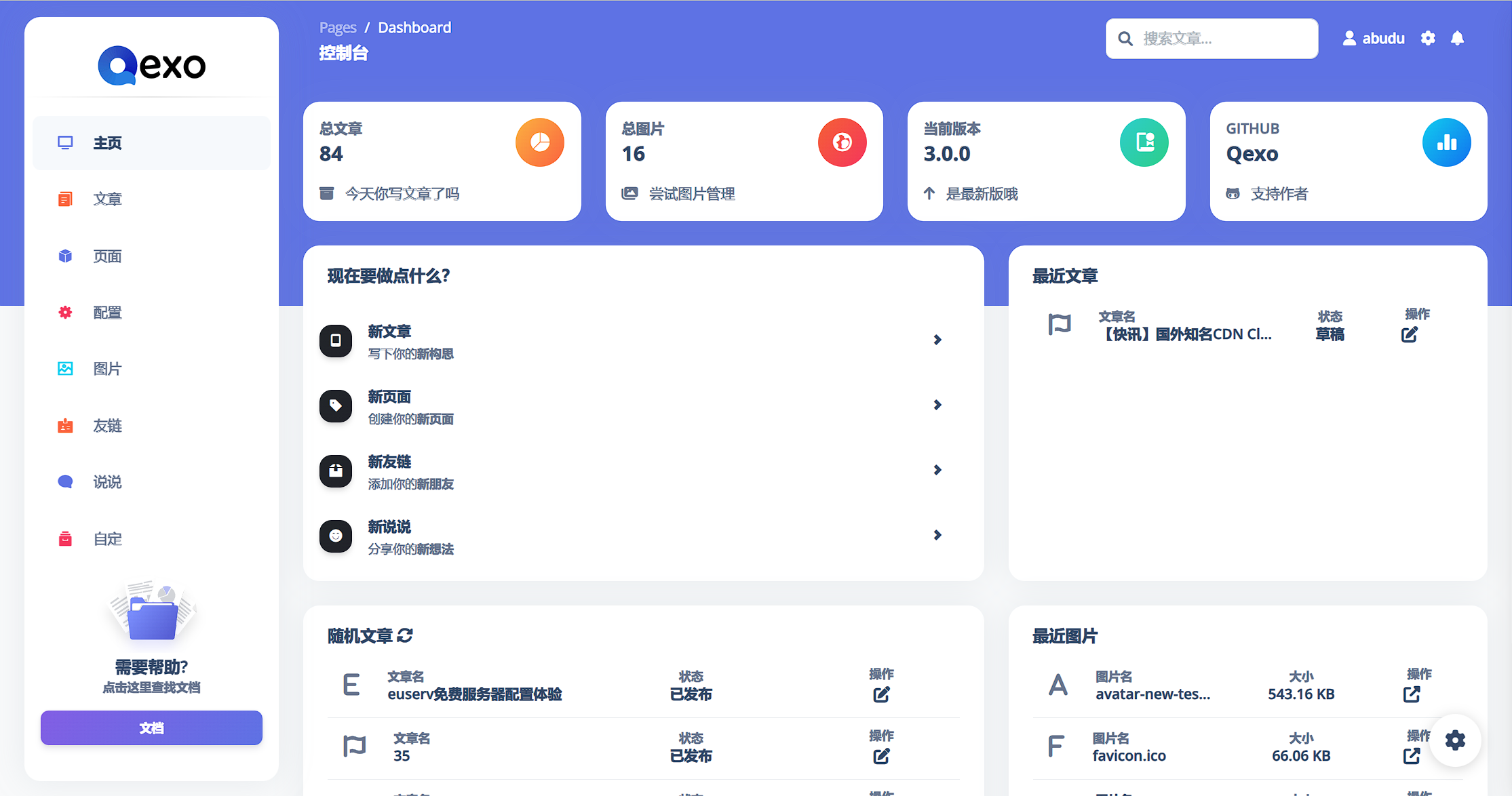Open the 友链 management page
The width and height of the screenshot is (1512, 796).
click(107, 425)
